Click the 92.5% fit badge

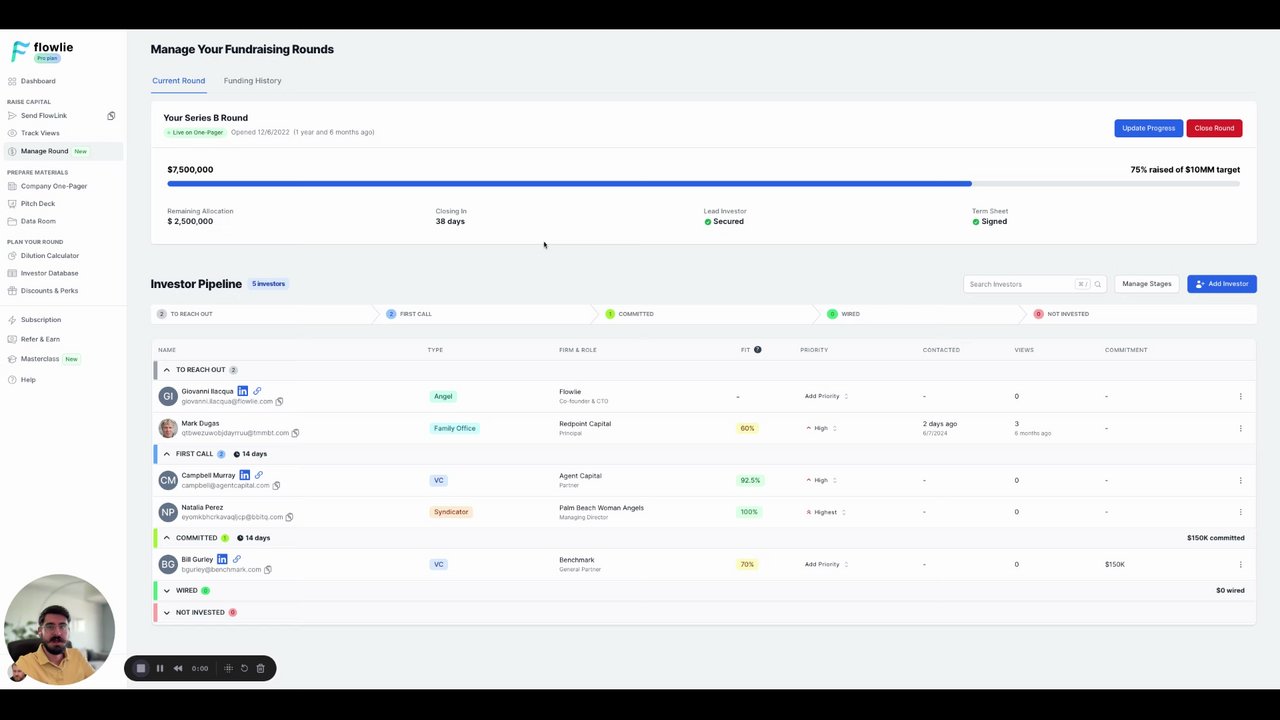pos(750,480)
